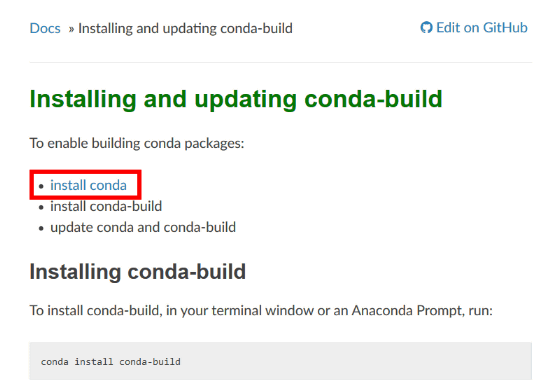Click the bullet dot before install conda
The height and width of the screenshot is (391, 560).
(41, 186)
